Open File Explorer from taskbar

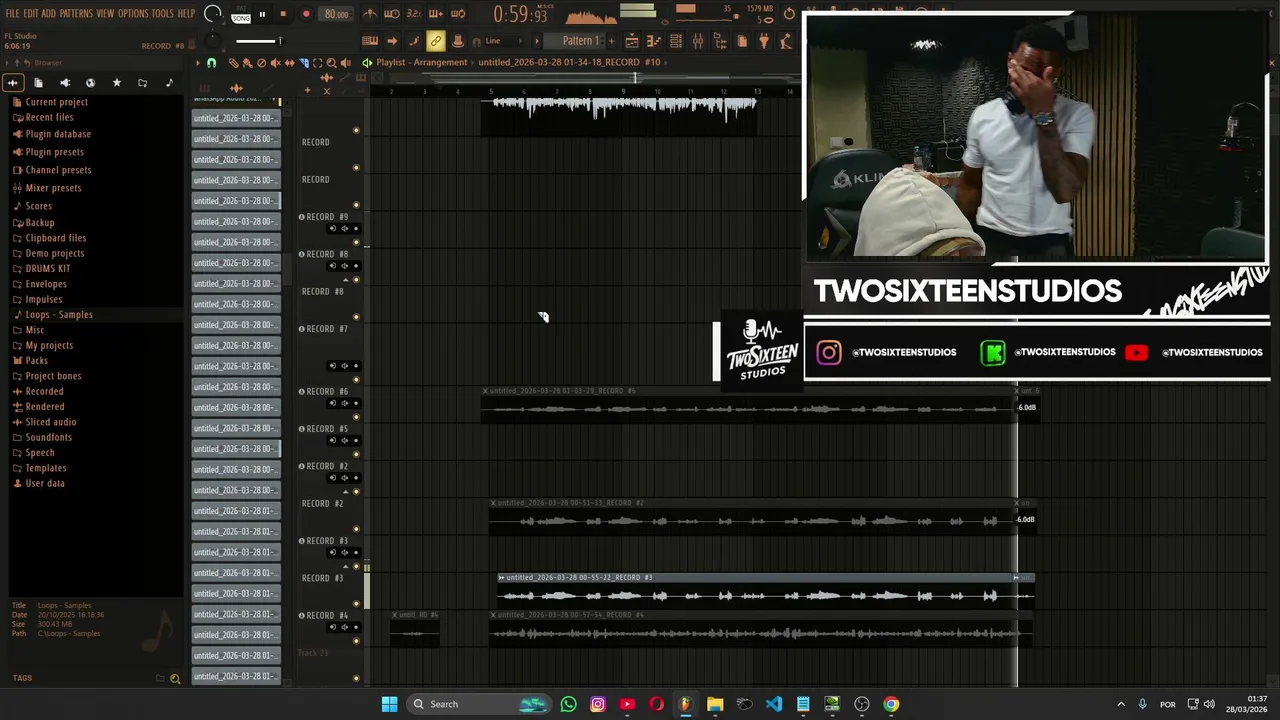[715, 704]
